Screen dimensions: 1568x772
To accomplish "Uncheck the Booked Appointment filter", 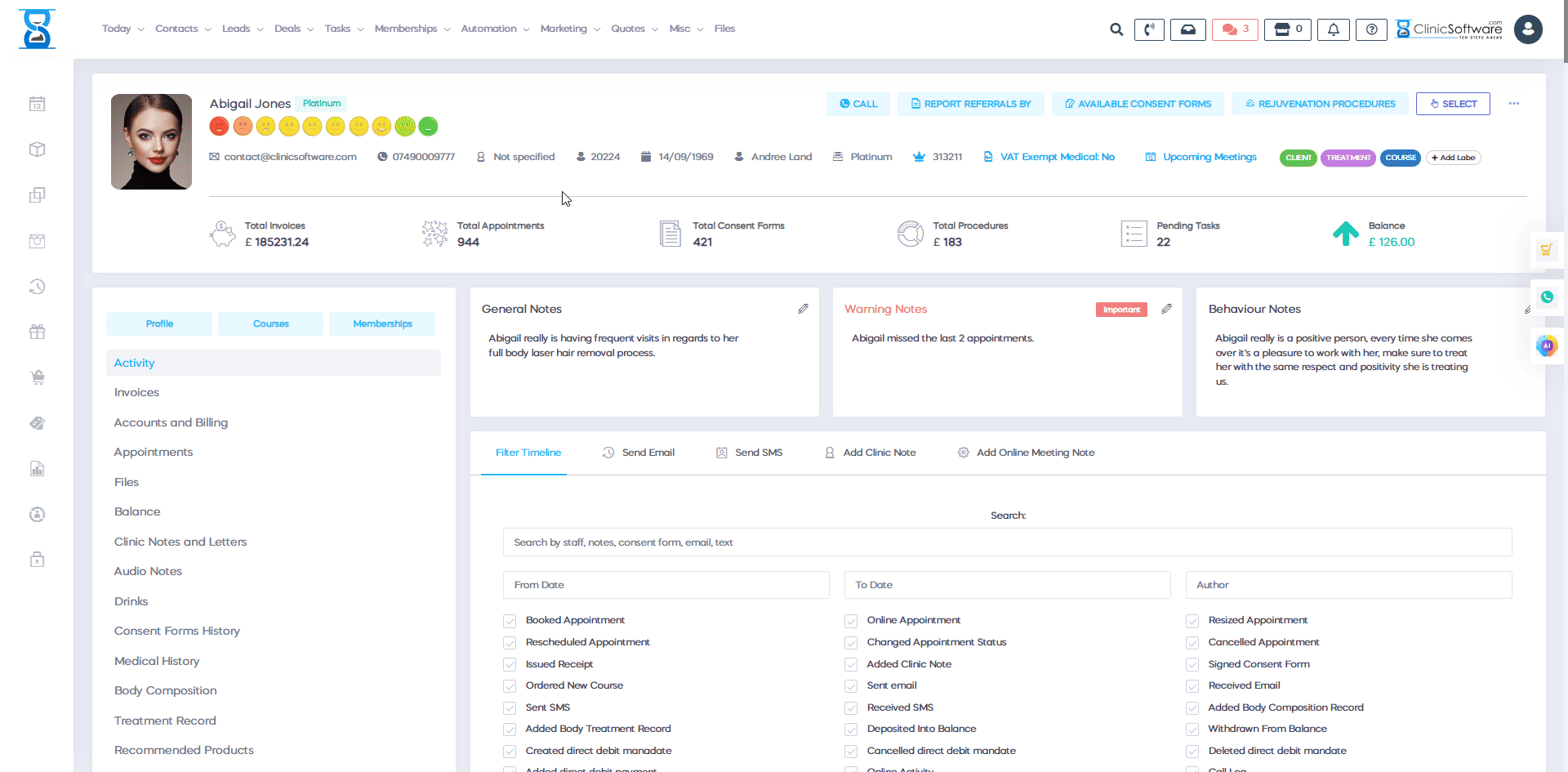I will [x=509, y=620].
